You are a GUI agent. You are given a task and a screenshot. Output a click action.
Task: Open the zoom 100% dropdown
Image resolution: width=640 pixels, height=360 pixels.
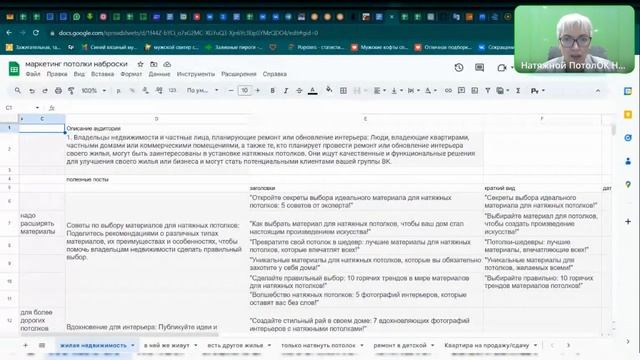pyautogui.click(x=93, y=91)
